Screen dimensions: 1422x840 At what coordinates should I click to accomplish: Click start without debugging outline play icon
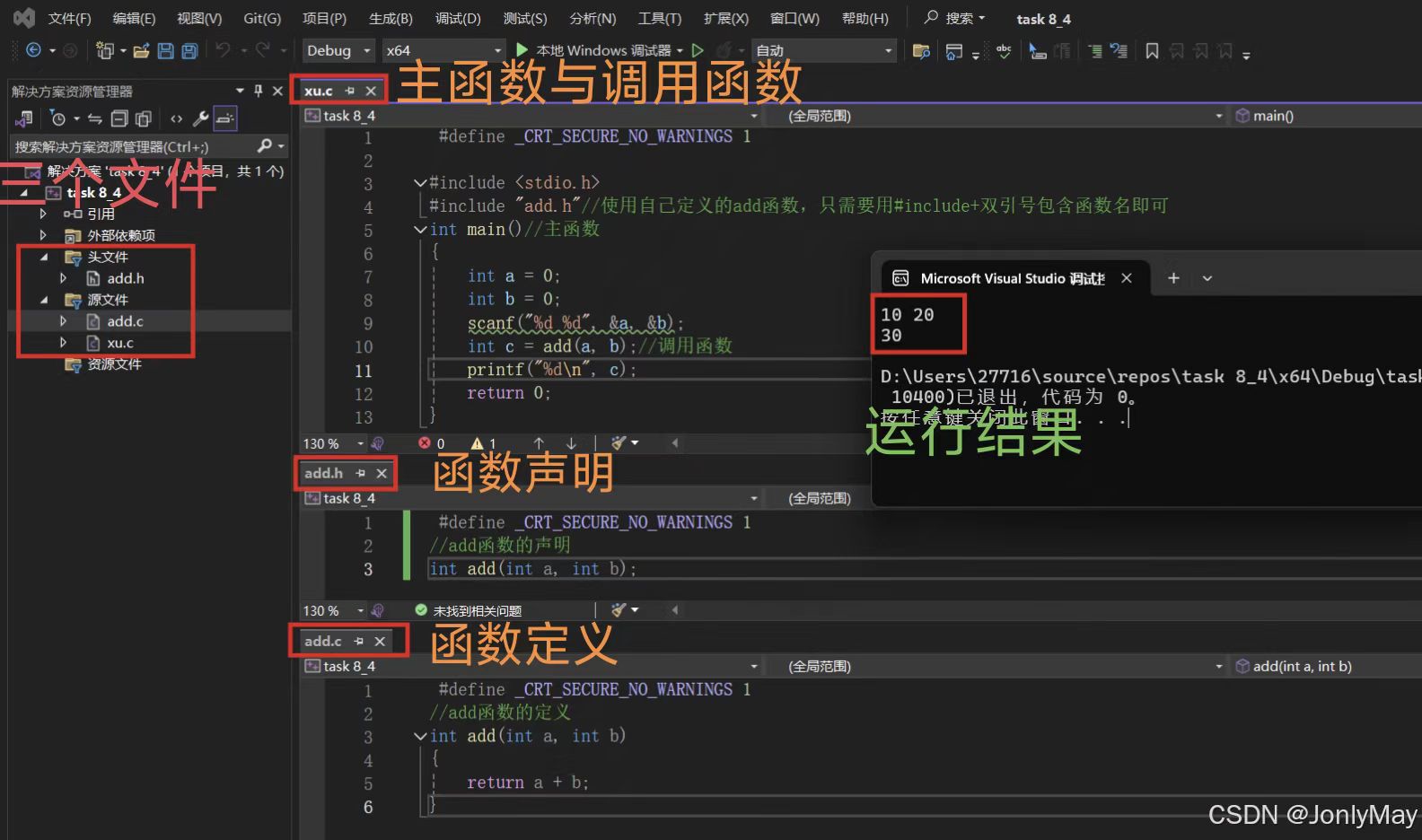pos(698,50)
